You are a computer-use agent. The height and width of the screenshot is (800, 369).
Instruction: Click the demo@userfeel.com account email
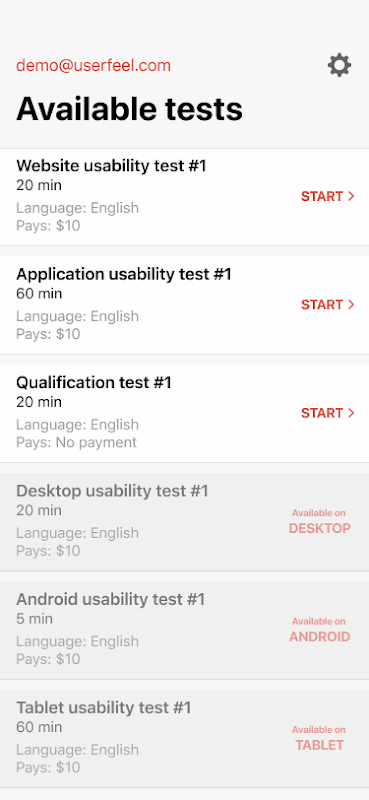click(x=93, y=66)
